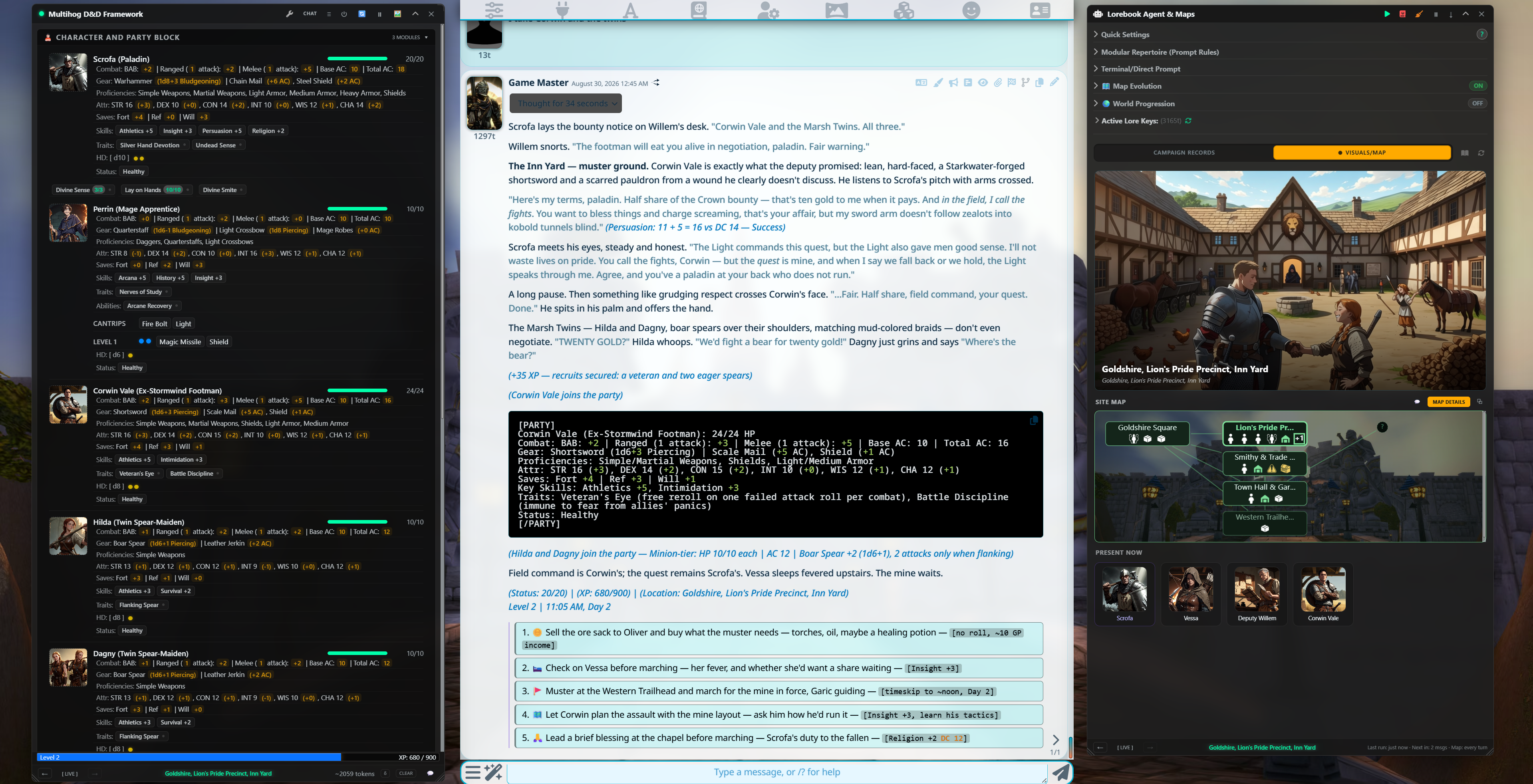Open the magic wand extras menu
The height and width of the screenshot is (784, 1533).
493,772
